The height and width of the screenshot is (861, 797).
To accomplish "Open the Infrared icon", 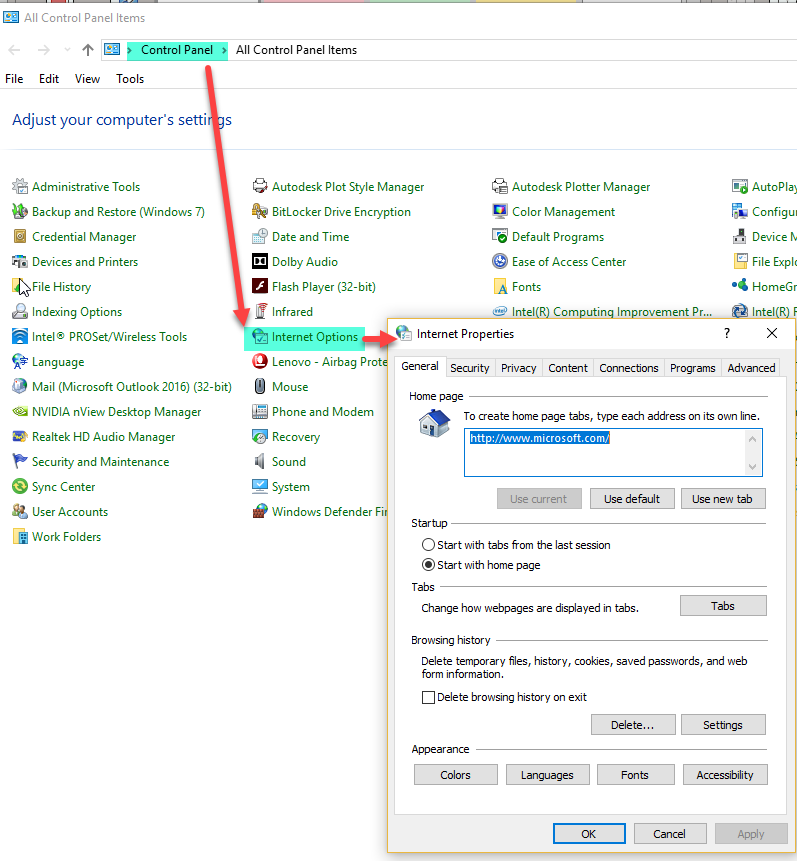I will click(260, 311).
